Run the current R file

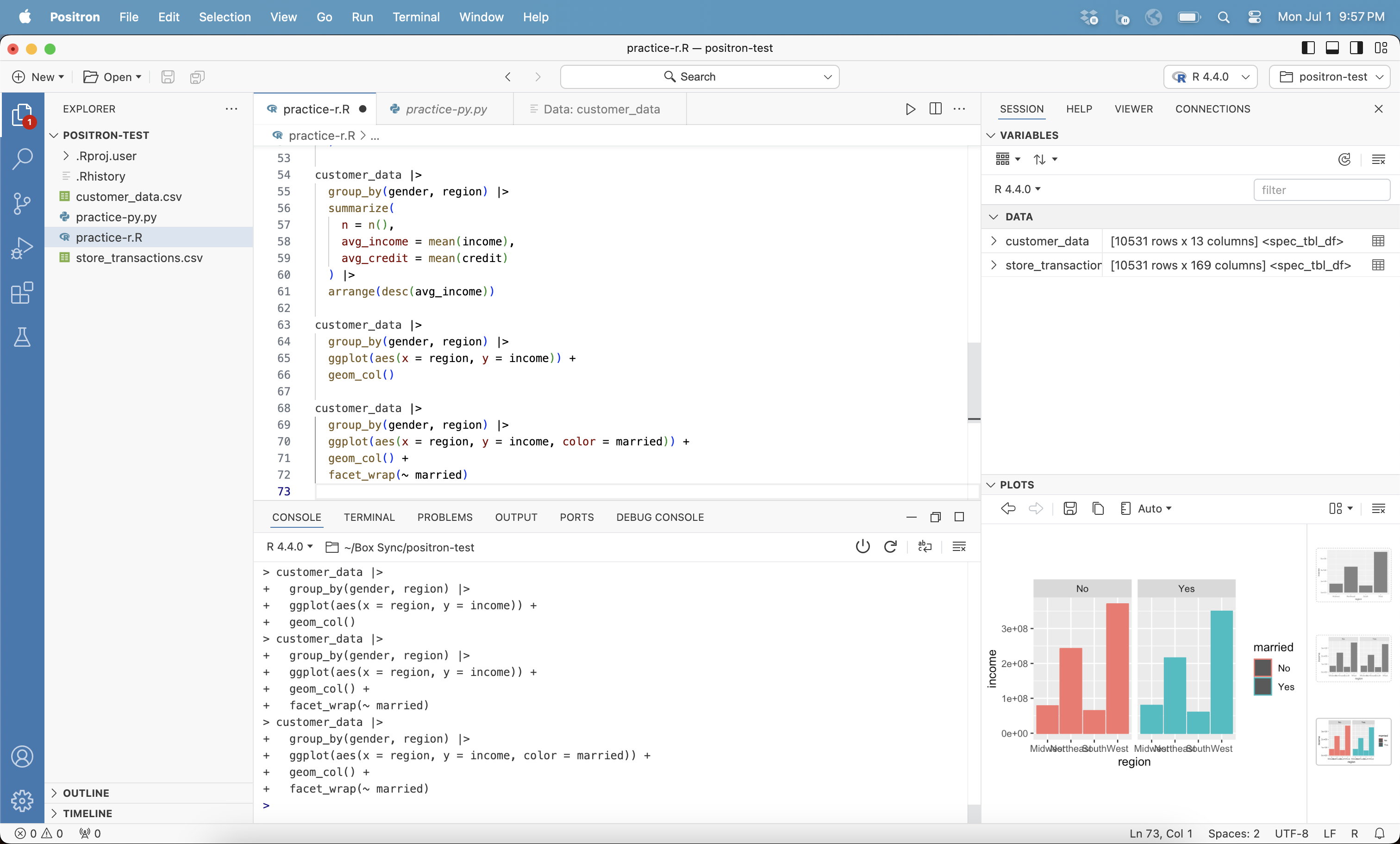click(910, 109)
